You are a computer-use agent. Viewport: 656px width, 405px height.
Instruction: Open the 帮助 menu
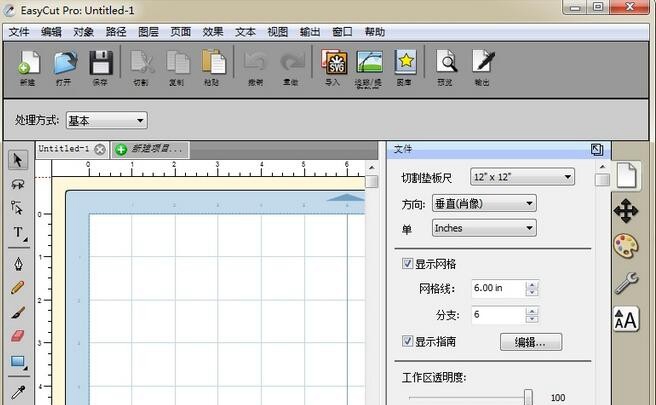point(374,32)
